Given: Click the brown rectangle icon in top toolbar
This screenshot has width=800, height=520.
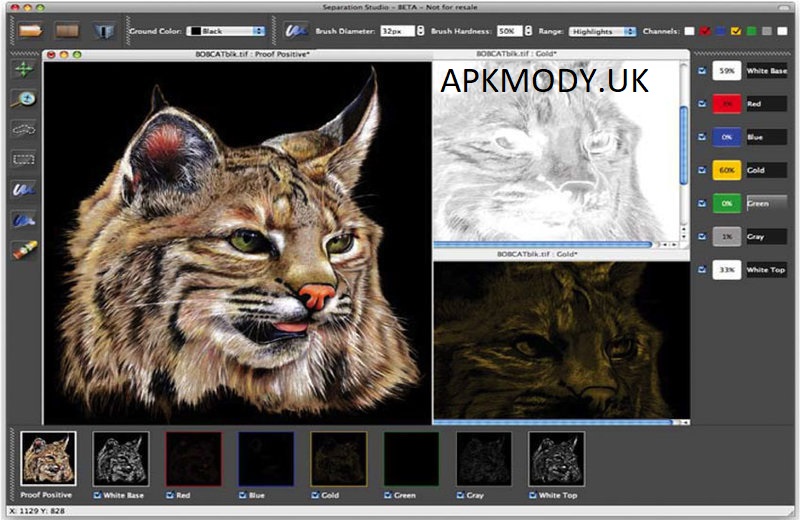Looking at the screenshot, I should tap(67, 31).
